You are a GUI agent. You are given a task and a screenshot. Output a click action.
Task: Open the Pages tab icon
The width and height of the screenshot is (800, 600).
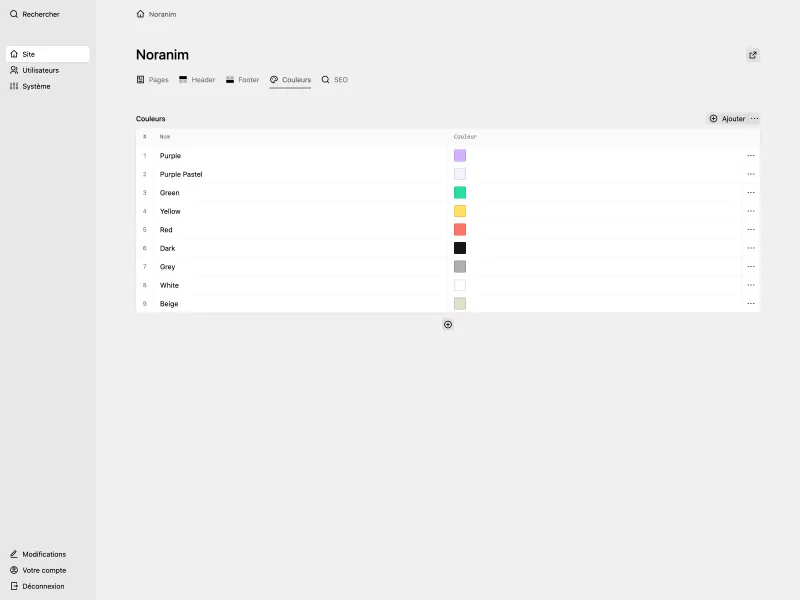tap(140, 79)
